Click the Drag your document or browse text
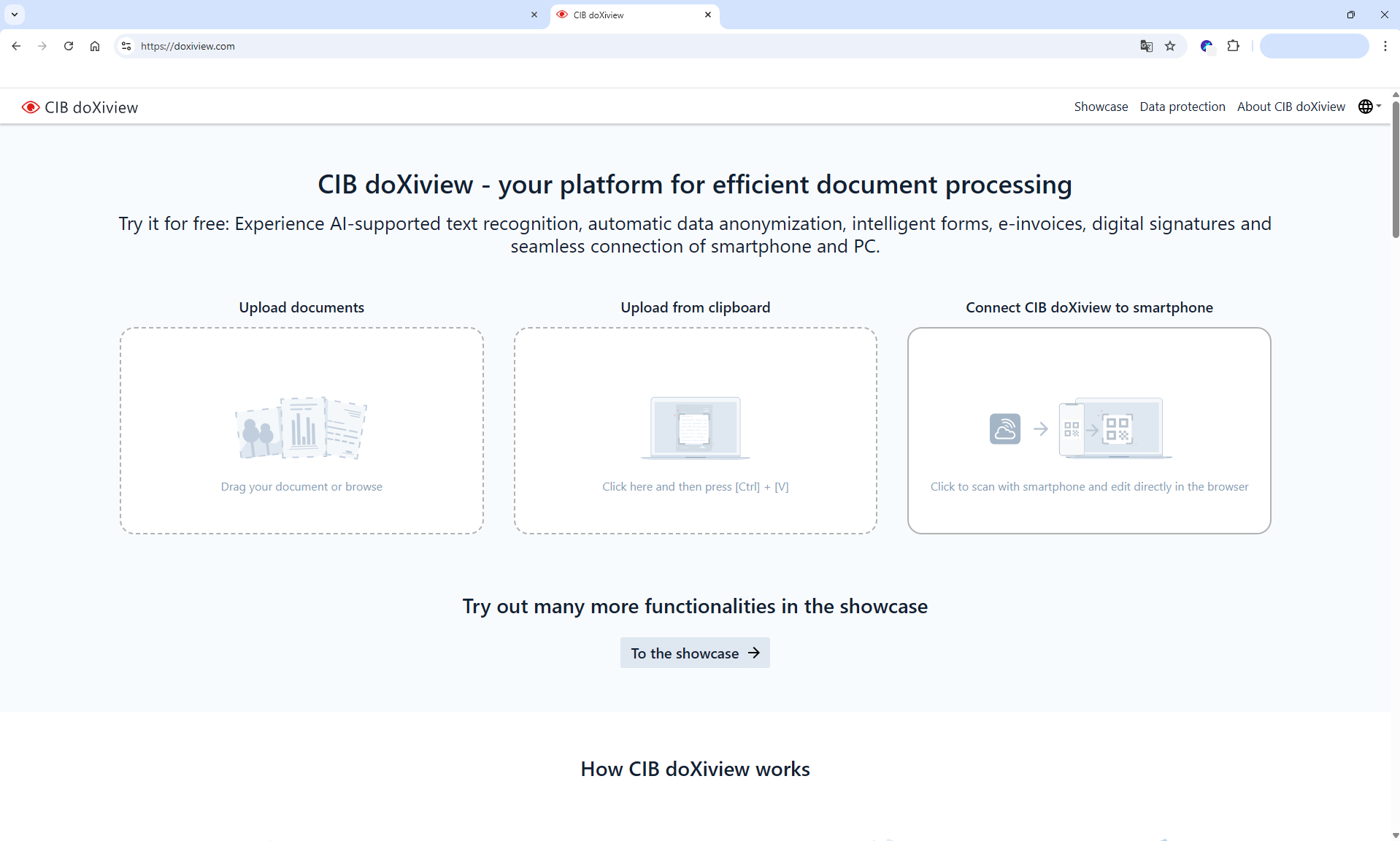 point(301,486)
